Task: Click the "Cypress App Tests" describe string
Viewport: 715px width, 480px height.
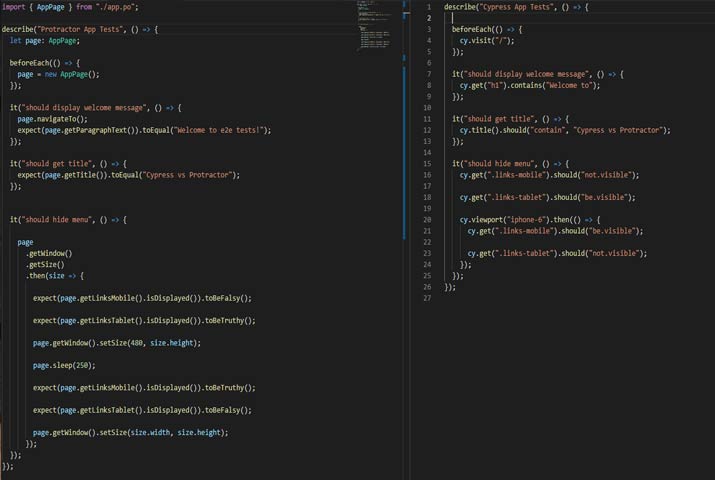Action: [520, 7]
